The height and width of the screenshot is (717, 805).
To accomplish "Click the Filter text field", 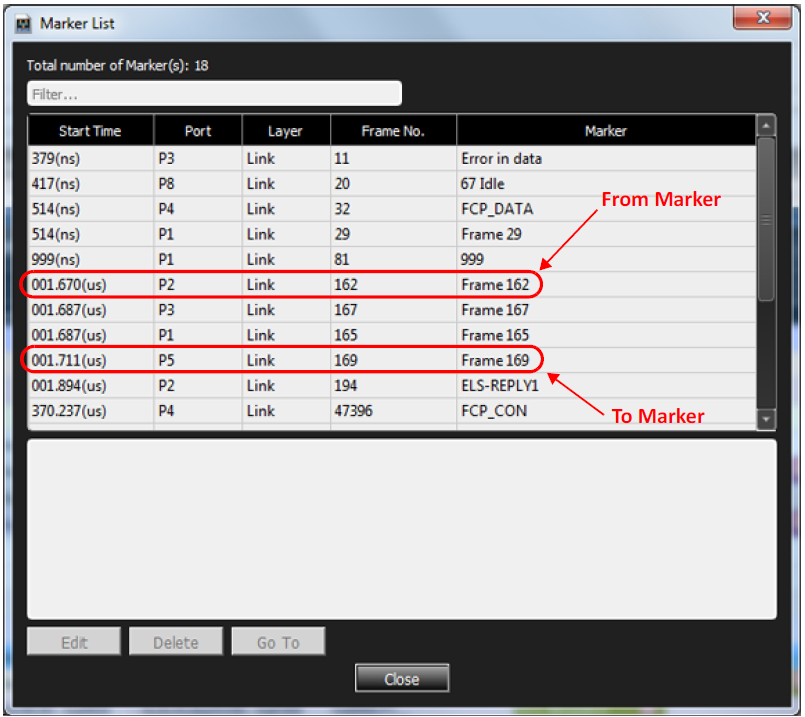I will pos(214,94).
